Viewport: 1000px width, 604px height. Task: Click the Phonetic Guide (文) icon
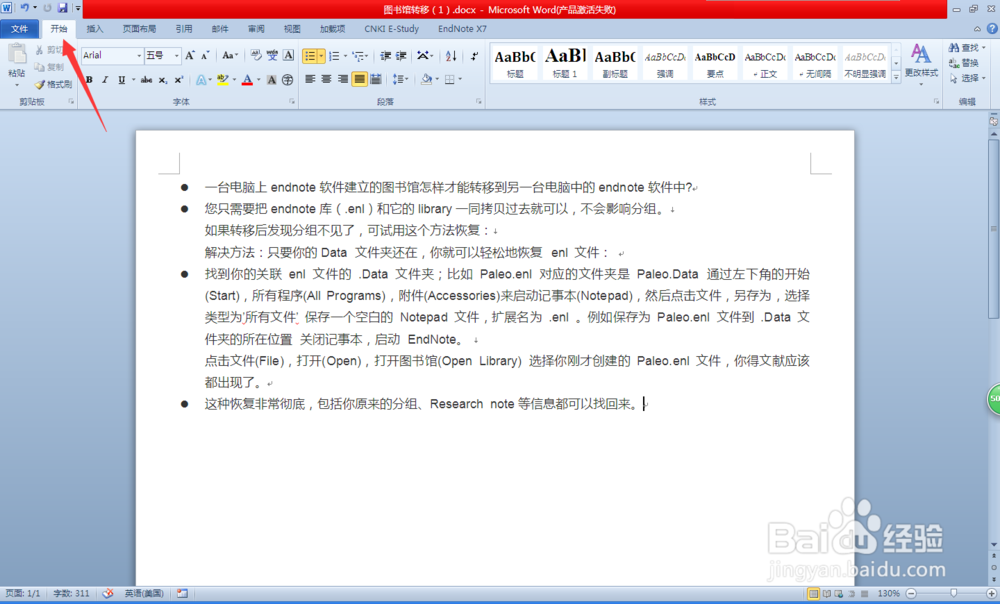272,55
